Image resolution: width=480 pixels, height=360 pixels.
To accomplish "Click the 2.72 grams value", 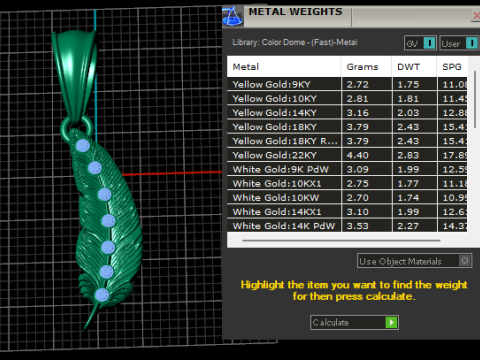I will (x=358, y=85).
